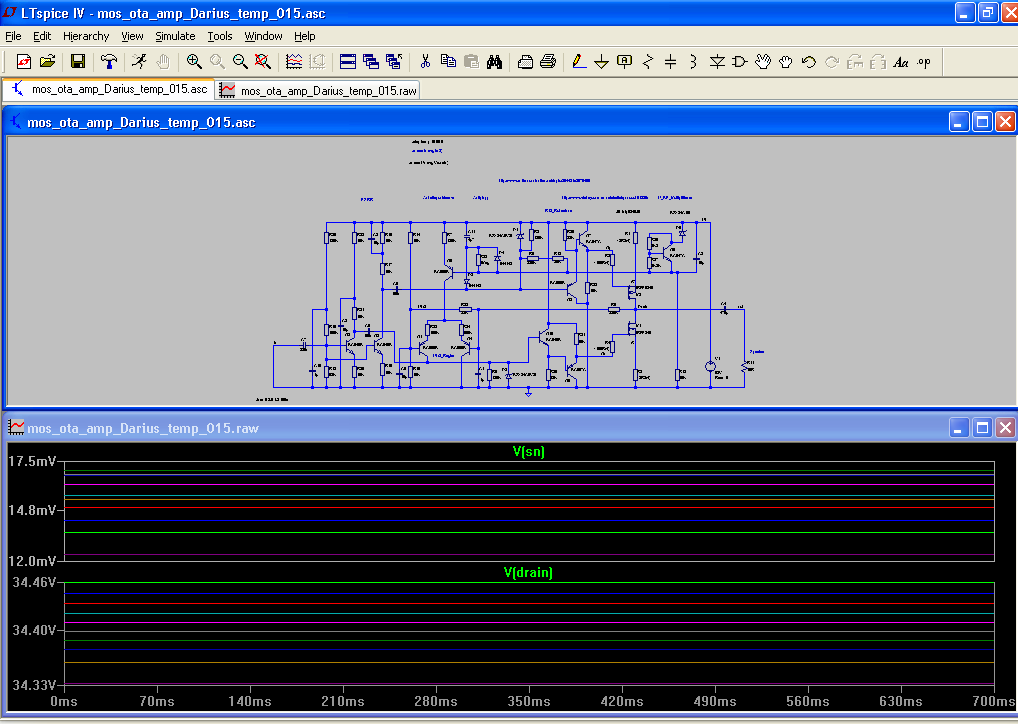Click the Zoom Out magnifier icon
1018x724 pixels.
coord(240,62)
